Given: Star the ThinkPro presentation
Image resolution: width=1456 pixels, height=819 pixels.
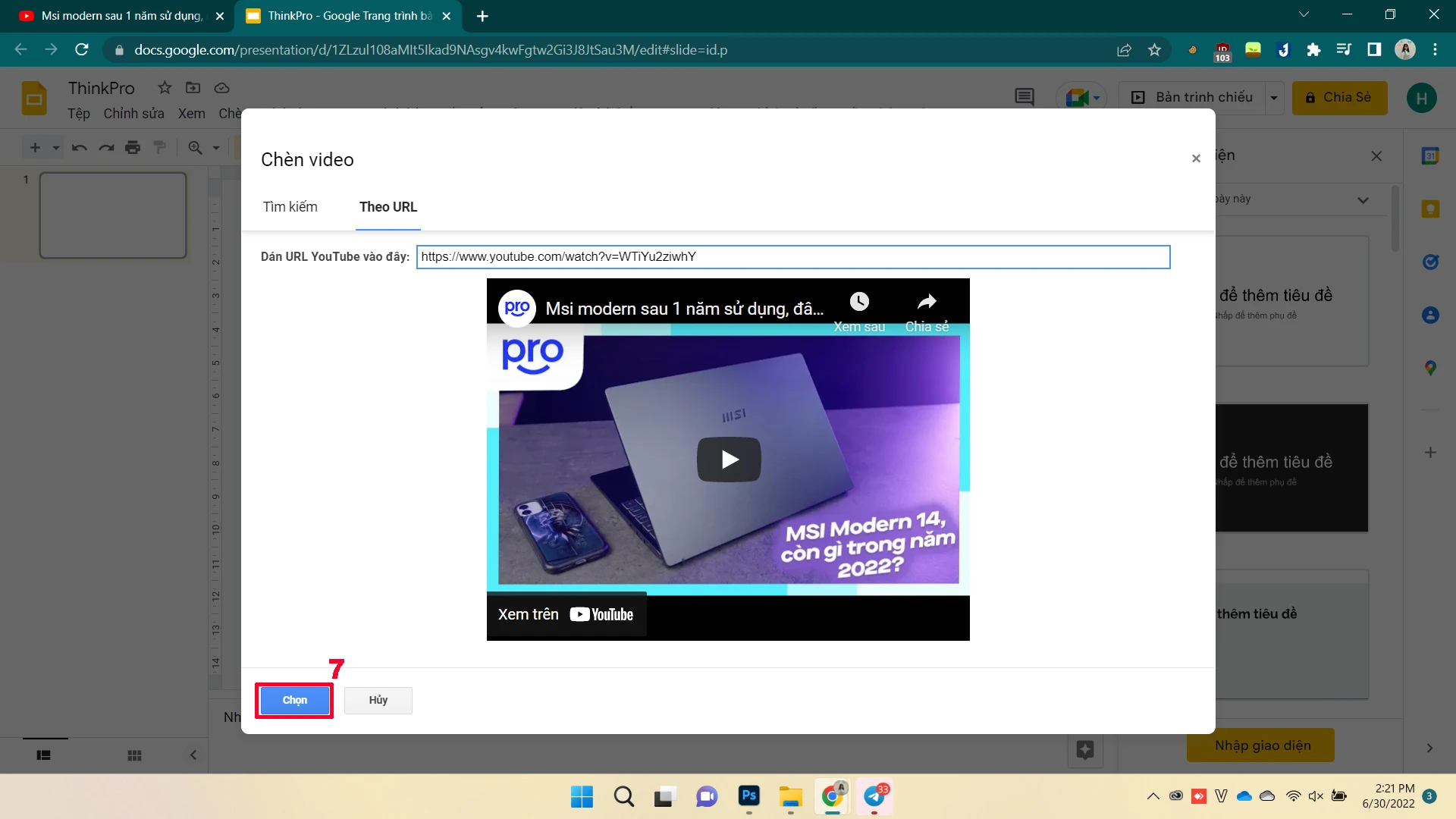Looking at the screenshot, I should pos(165,88).
